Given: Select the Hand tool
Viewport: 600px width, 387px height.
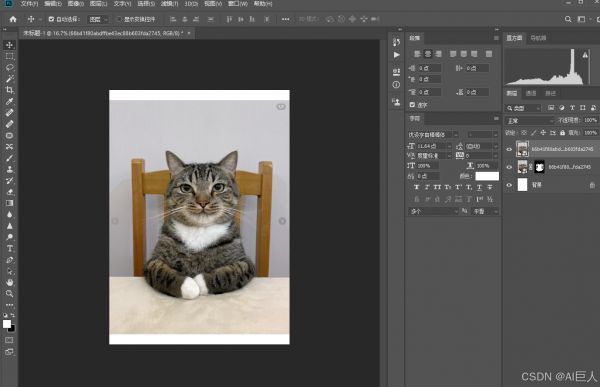Looking at the screenshot, I should tap(9, 282).
